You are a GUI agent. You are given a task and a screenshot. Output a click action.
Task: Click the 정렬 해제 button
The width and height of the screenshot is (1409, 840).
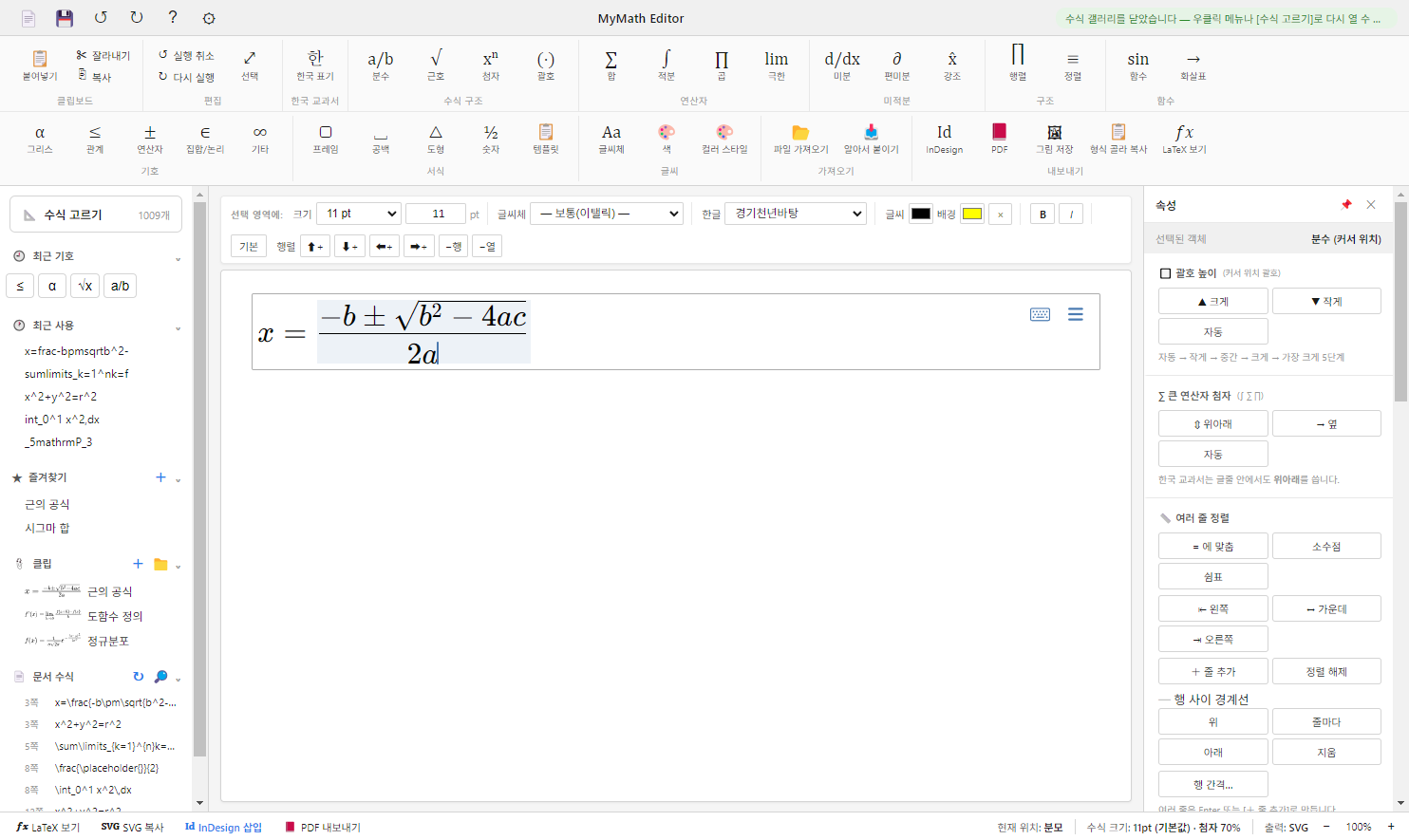point(1326,671)
